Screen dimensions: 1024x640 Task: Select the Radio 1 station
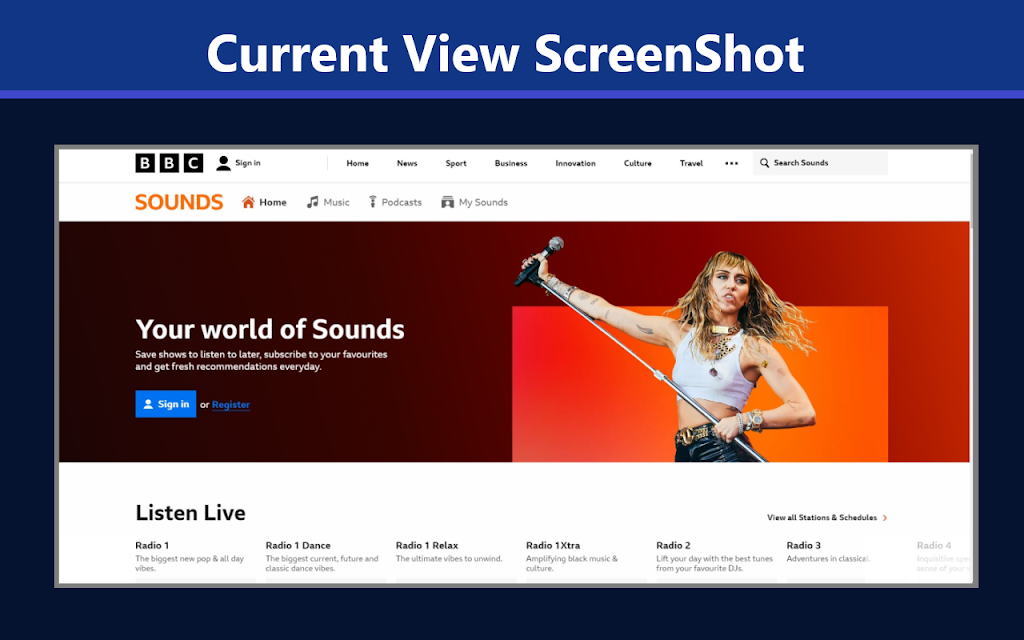pyautogui.click(x=152, y=545)
